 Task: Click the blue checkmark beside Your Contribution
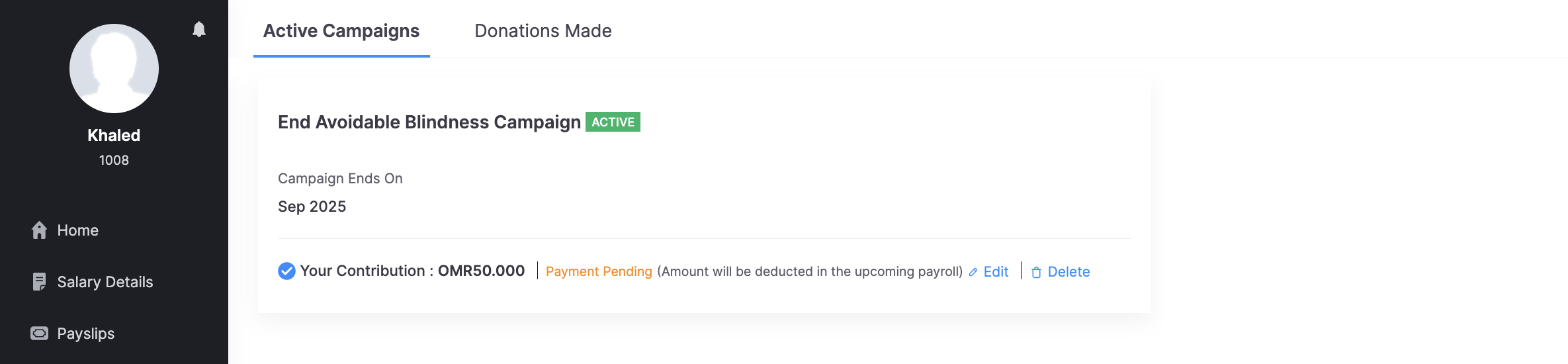pos(286,271)
